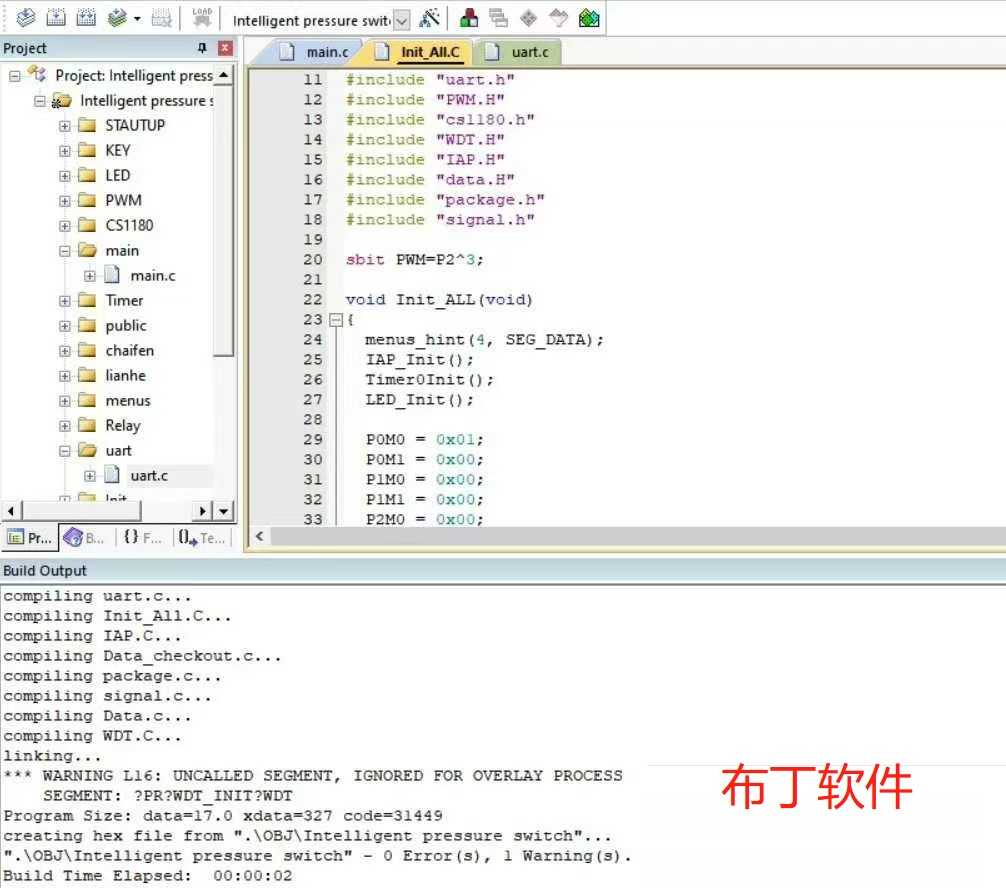Expand the menus group
The image size is (1006, 888).
65,401
